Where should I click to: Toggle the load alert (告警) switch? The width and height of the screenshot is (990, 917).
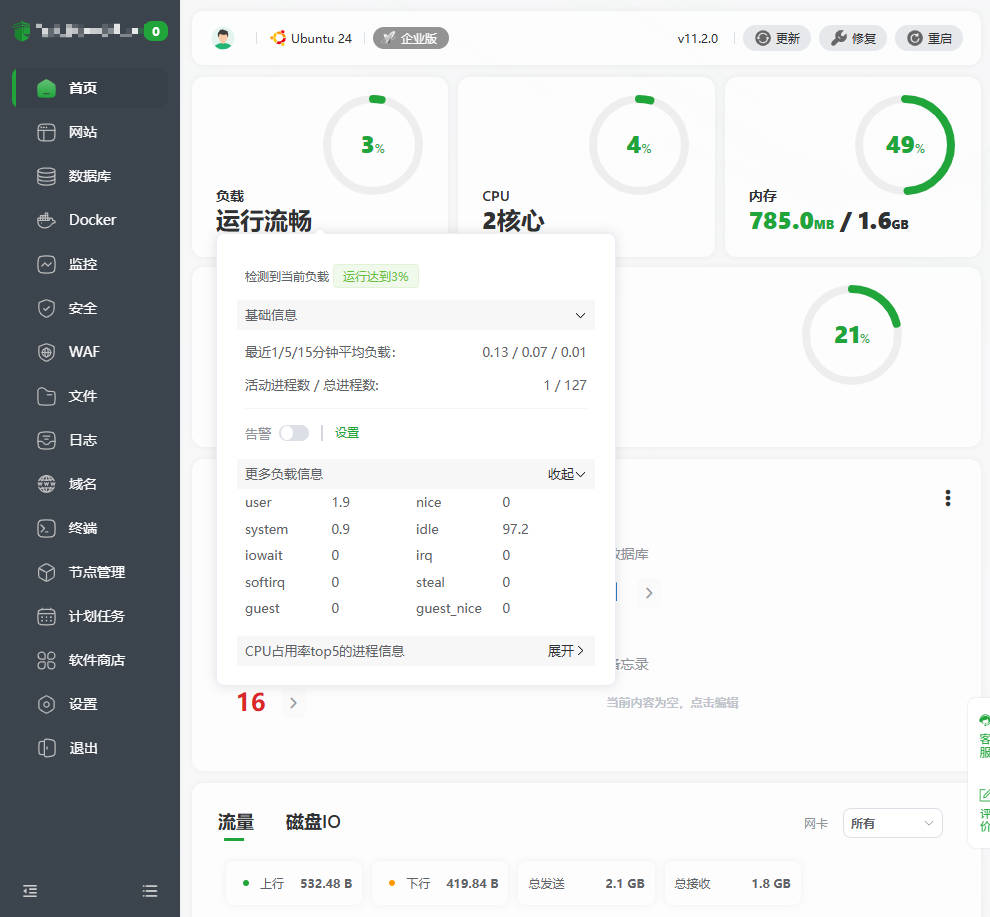(x=293, y=433)
